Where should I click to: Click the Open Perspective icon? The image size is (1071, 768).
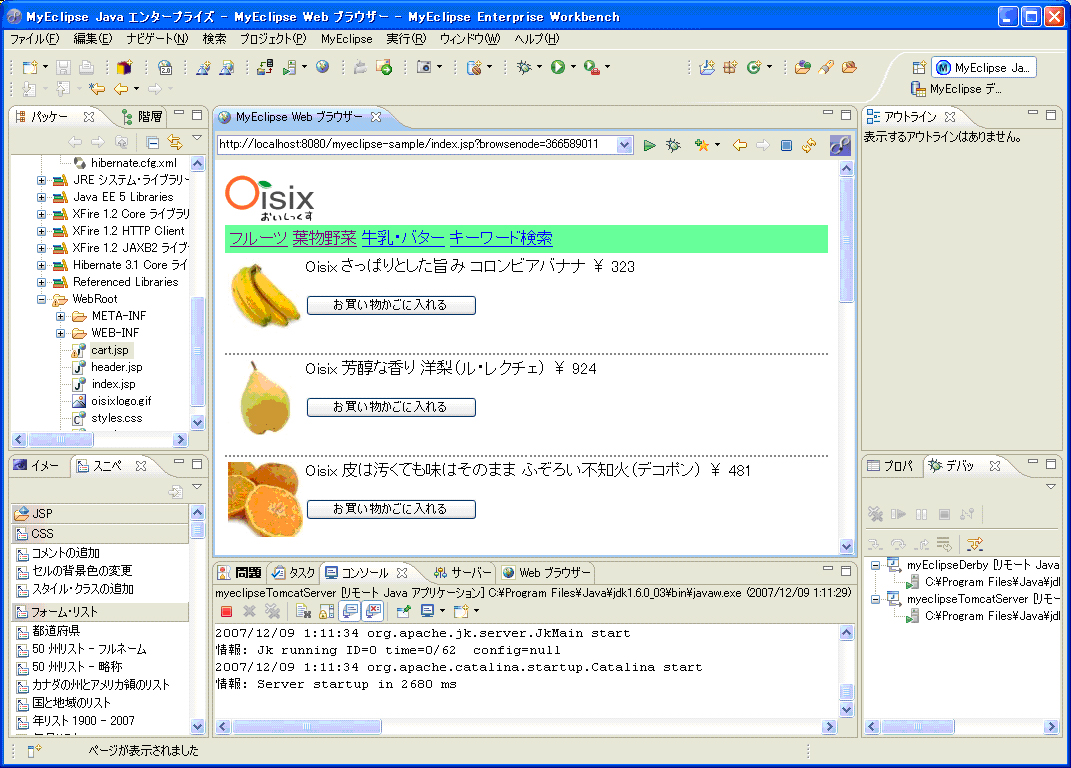[919, 67]
